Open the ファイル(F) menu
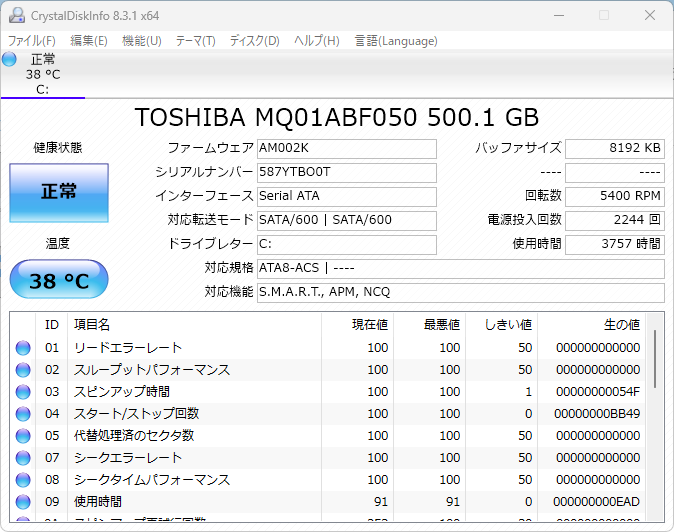The height and width of the screenshot is (532, 674). [32, 41]
